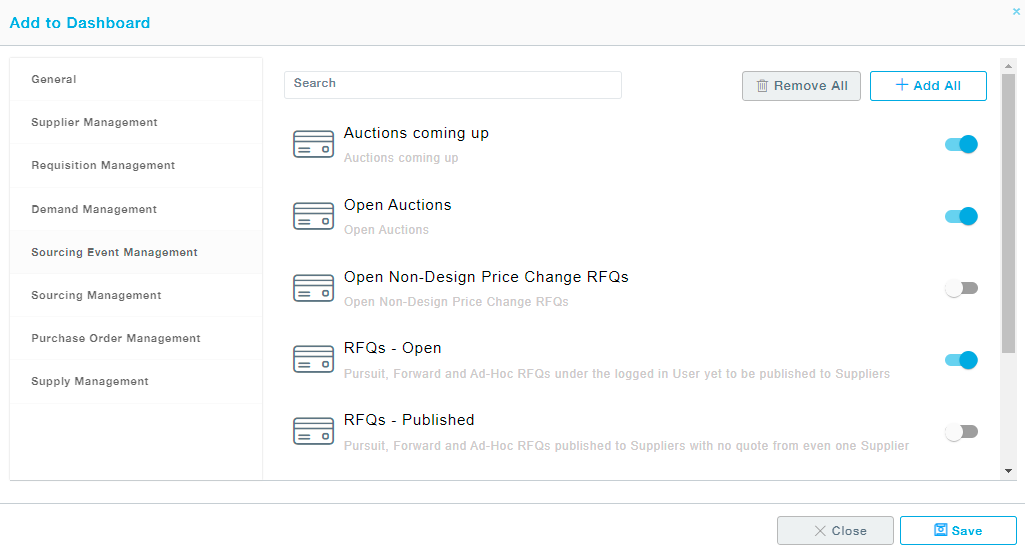Disable the Auctions coming up toggle
This screenshot has height=552, width=1025.
(961, 145)
